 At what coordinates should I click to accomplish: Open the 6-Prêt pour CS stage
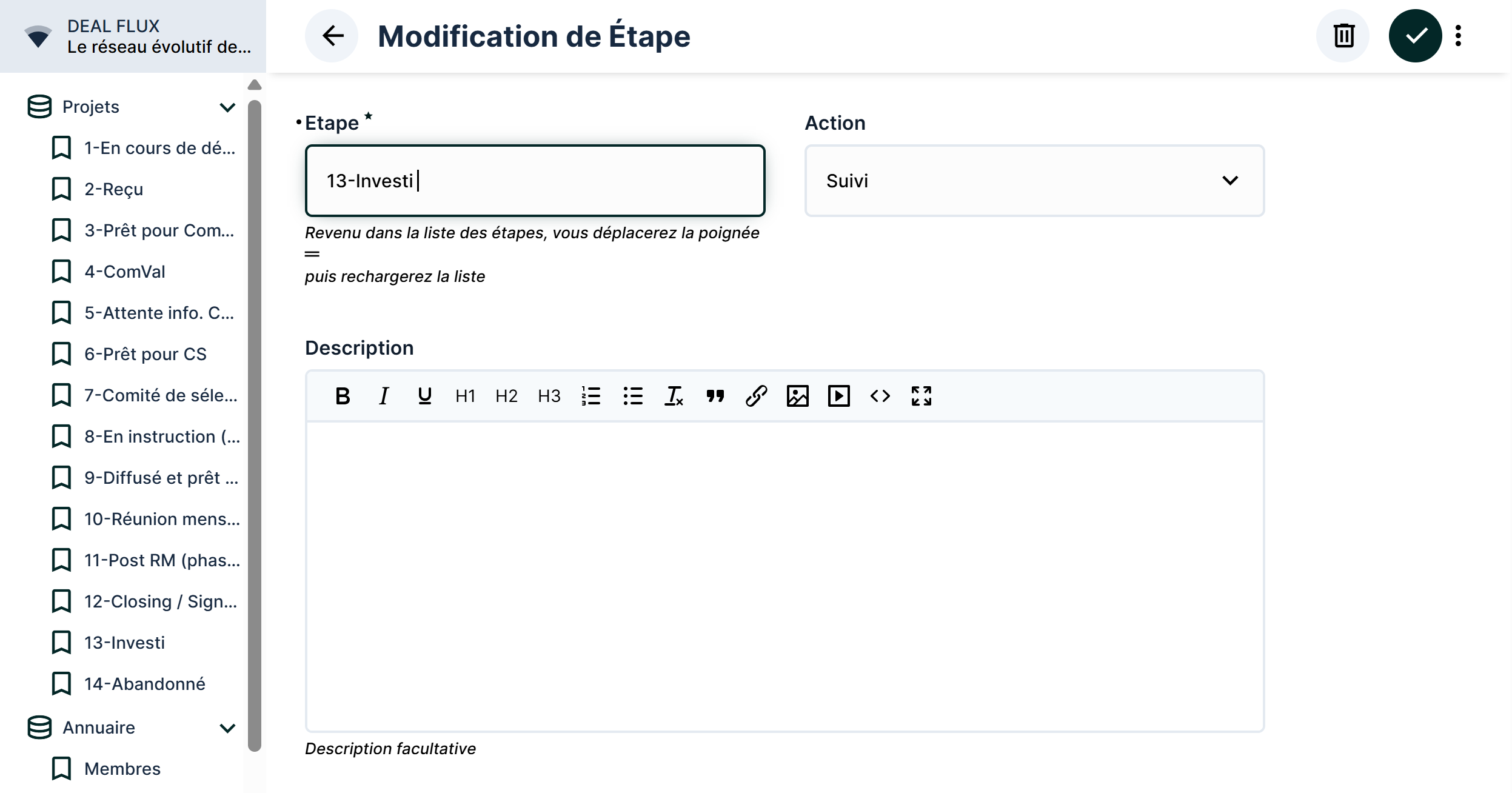click(144, 354)
